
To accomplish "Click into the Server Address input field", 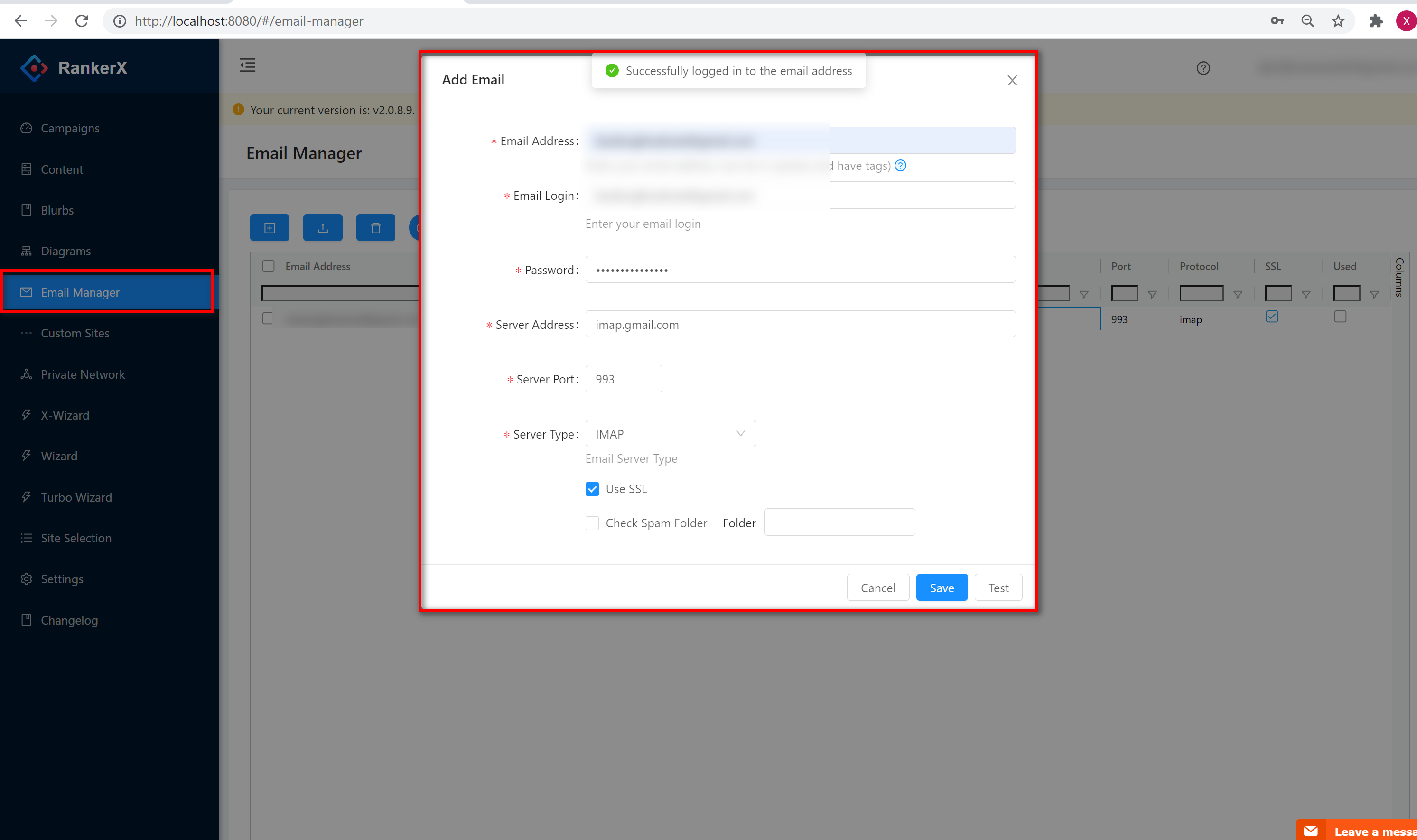I will coord(800,324).
